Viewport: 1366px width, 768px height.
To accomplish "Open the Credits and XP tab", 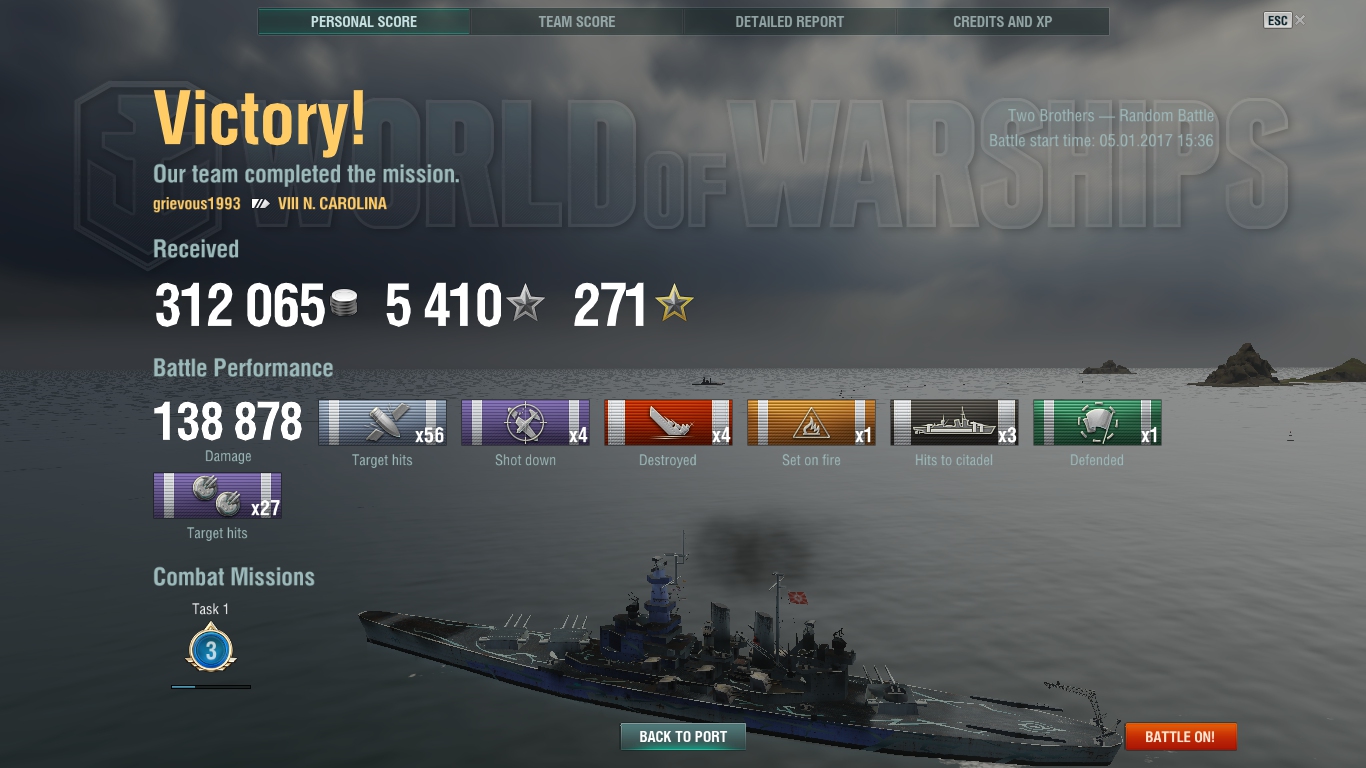I will click(x=1003, y=21).
